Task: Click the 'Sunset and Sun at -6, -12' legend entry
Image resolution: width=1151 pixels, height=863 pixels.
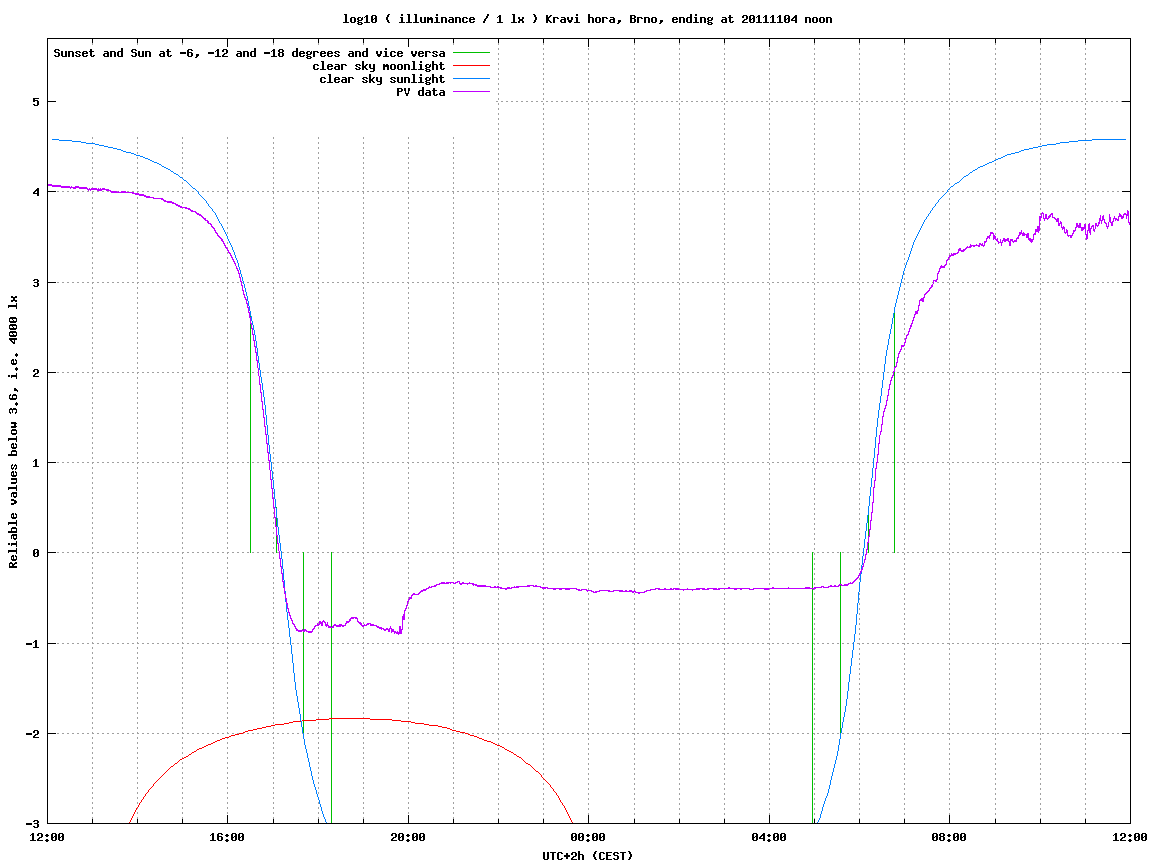Action: [250, 53]
